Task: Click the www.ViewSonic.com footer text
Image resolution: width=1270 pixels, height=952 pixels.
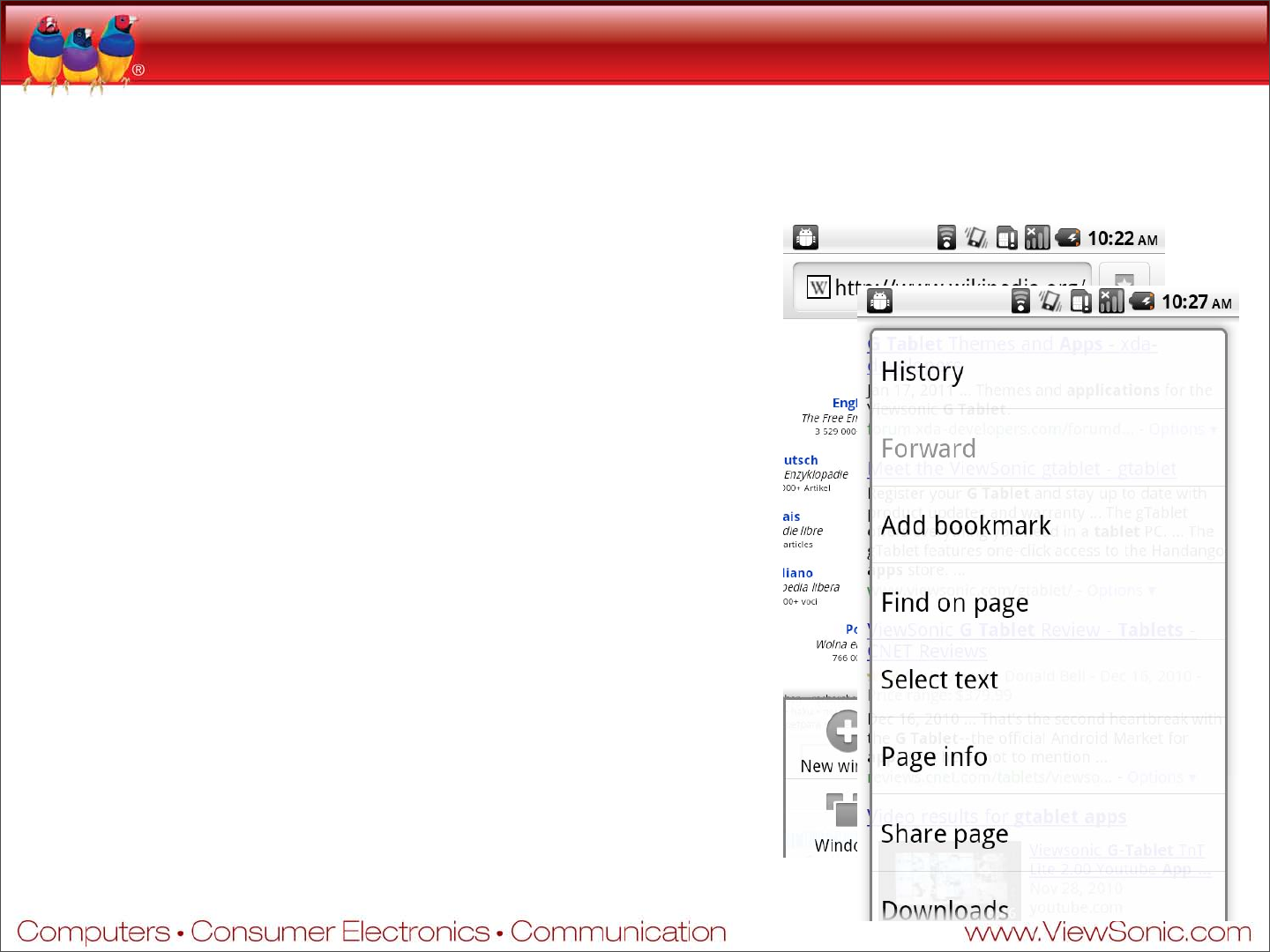Action: click(1108, 932)
